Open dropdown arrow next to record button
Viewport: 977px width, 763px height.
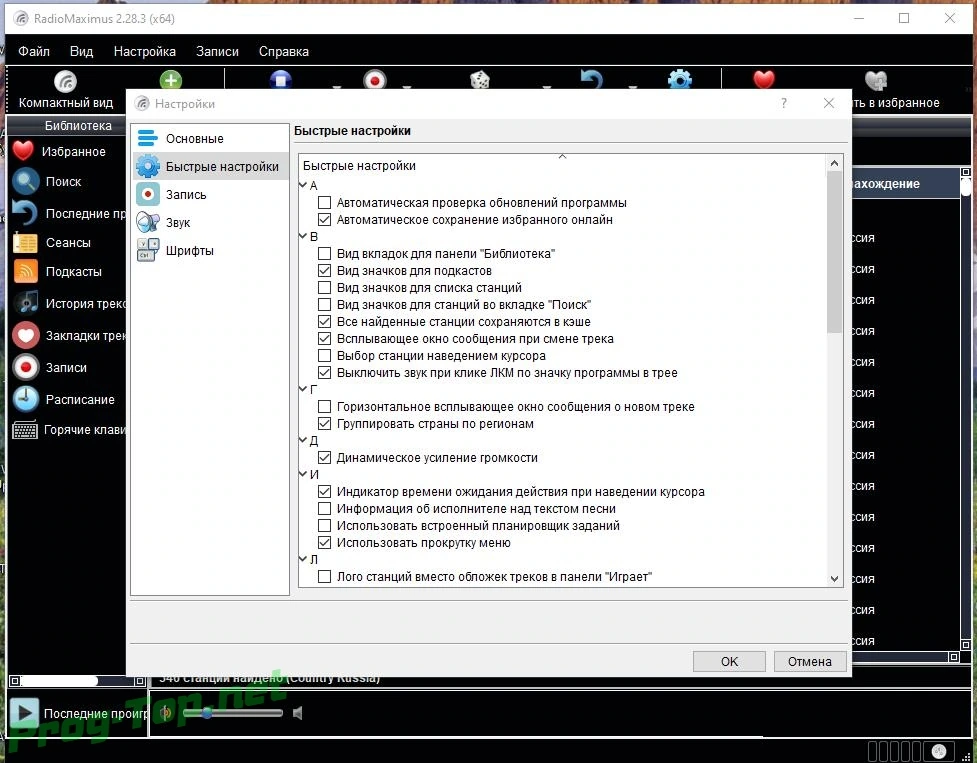pos(407,86)
